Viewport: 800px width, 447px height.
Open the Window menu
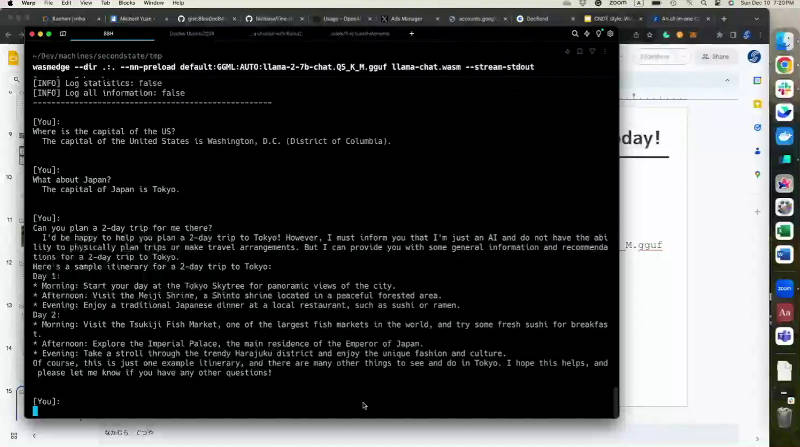point(154,3)
